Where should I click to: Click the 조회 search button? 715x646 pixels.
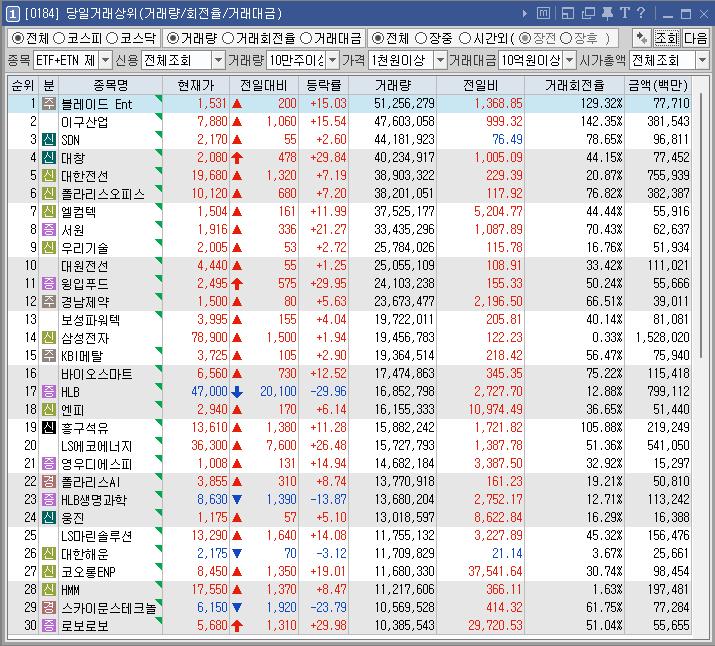pyautogui.click(x=667, y=38)
